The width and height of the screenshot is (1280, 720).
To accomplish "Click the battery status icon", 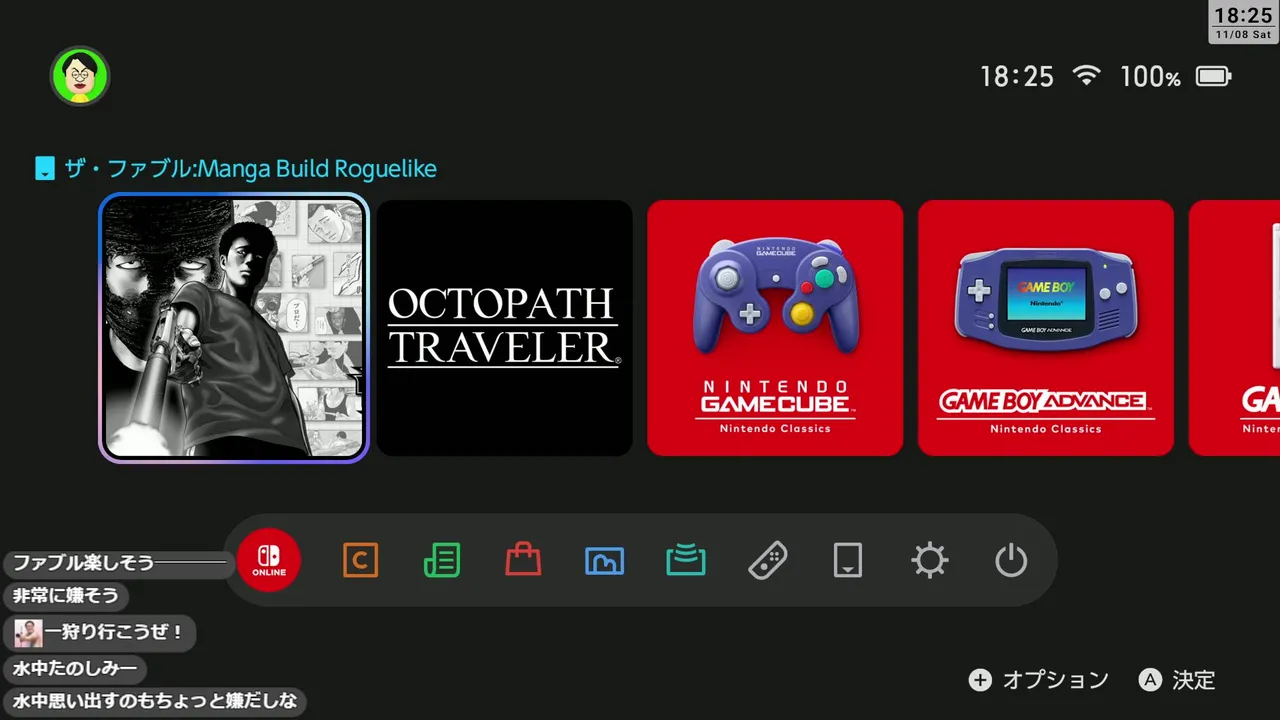I will click(1214, 76).
